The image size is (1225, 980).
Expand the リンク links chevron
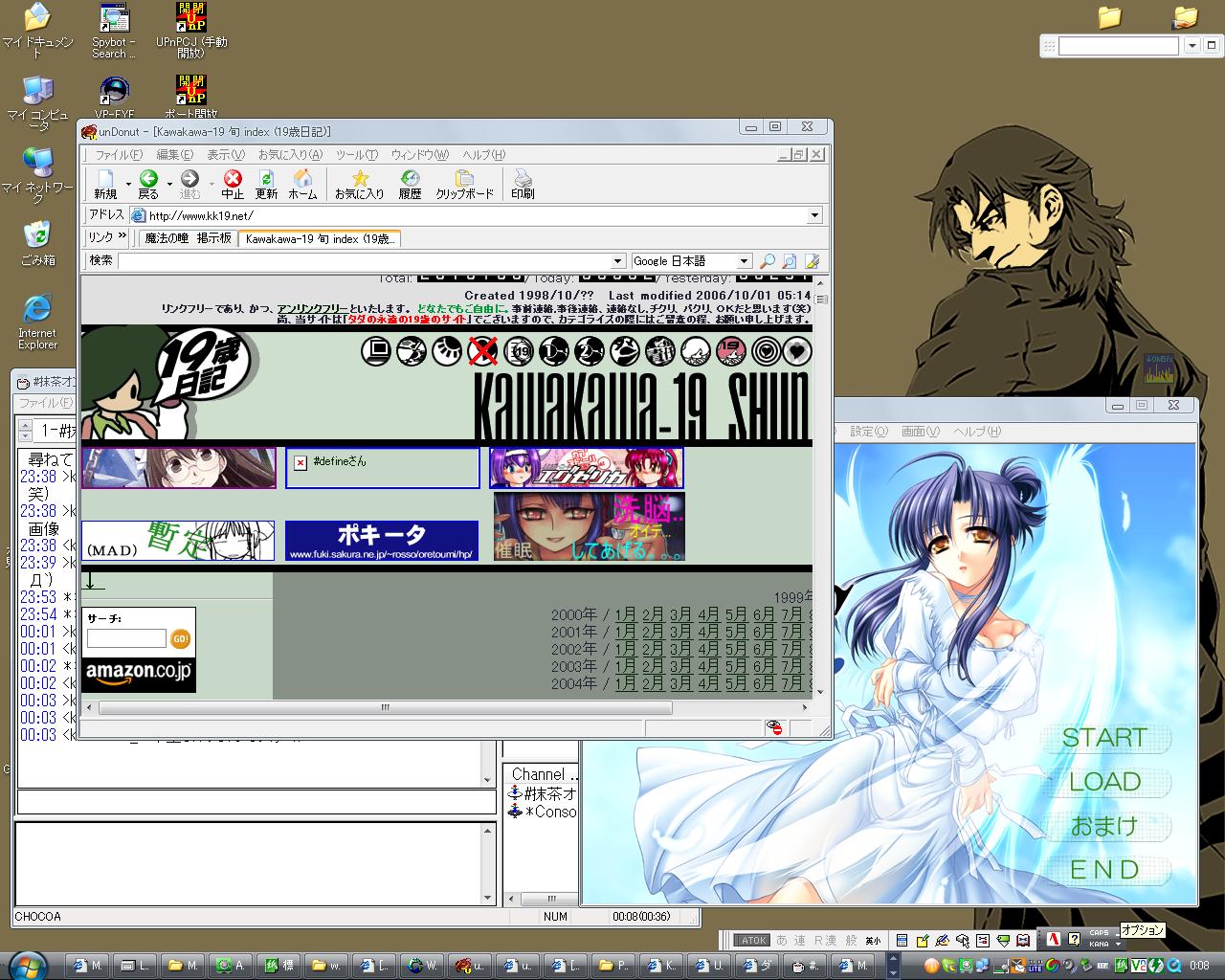point(122,237)
